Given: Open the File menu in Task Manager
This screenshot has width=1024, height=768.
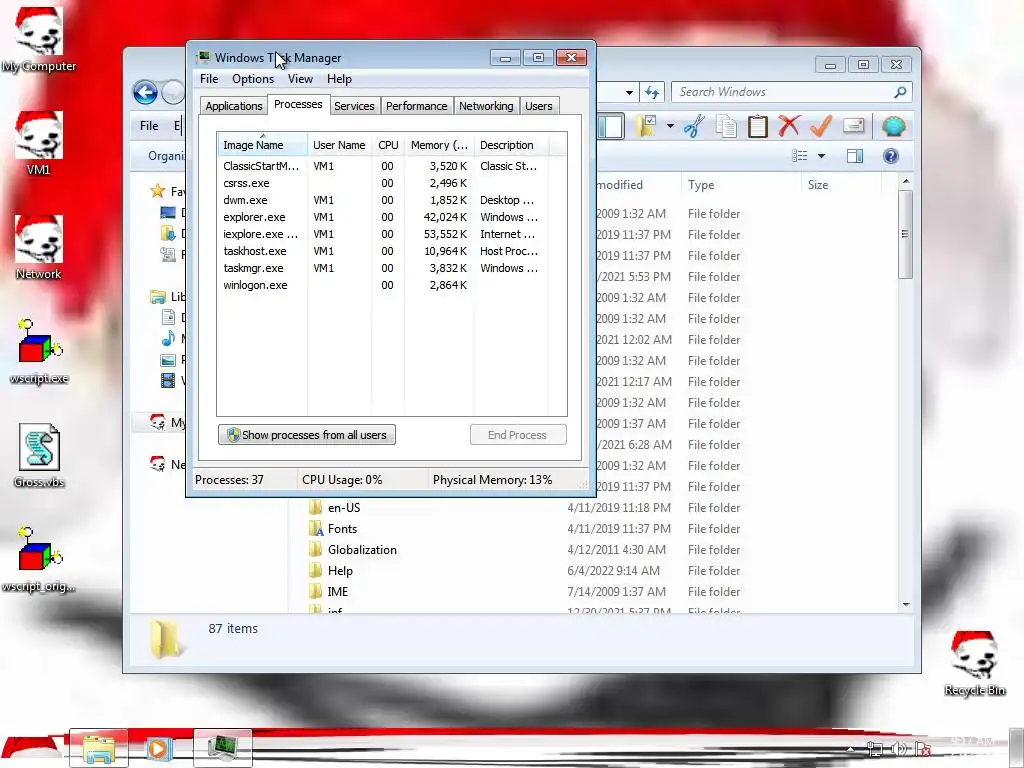Looking at the screenshot, I should click(x=209, y=79).
